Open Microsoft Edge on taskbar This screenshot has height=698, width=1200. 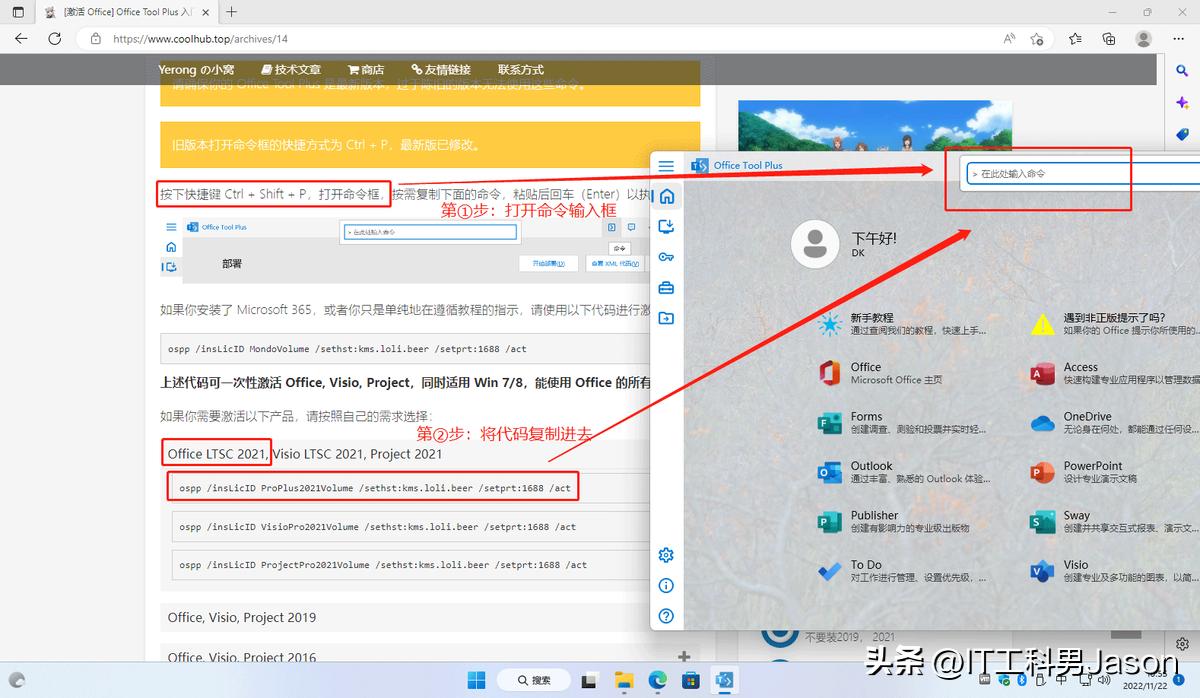coord(657,680)
